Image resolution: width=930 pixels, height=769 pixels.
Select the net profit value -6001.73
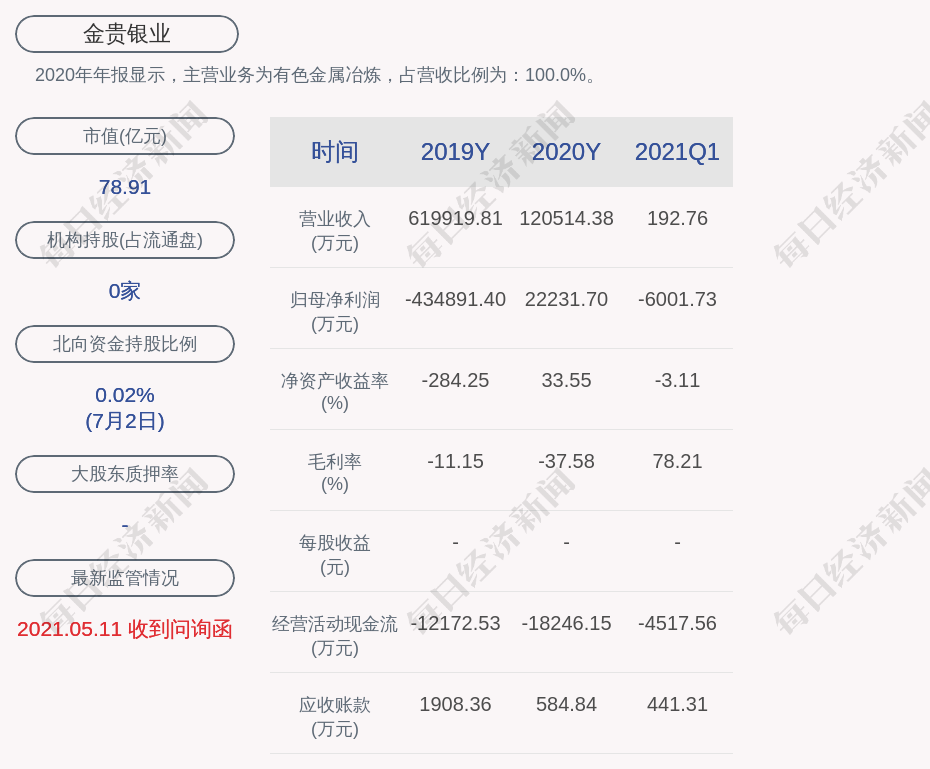tap(677, 299)
